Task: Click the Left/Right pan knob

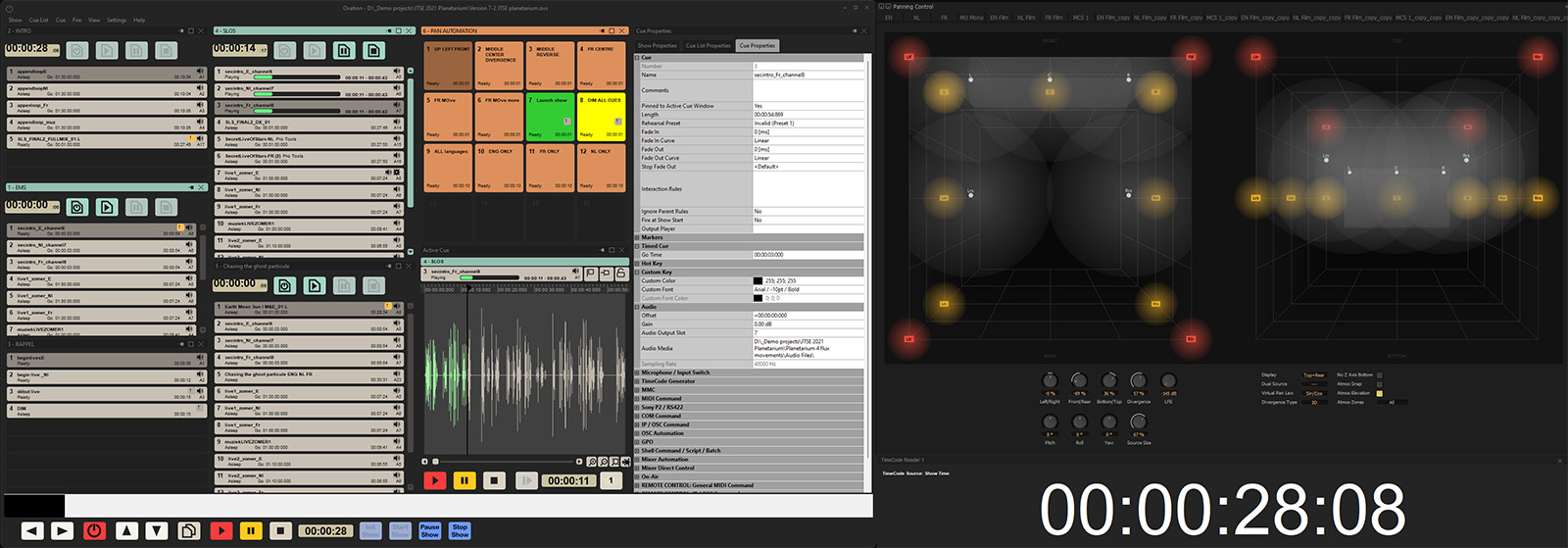Action: (x=1050, y=380)
